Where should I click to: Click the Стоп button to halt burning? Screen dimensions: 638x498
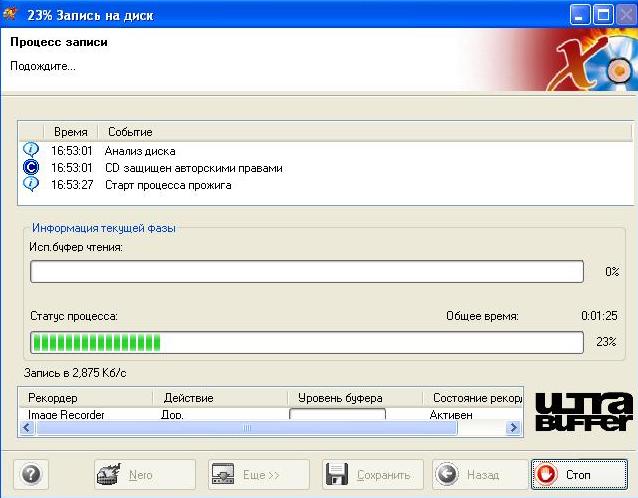click(x=579, y=474)
